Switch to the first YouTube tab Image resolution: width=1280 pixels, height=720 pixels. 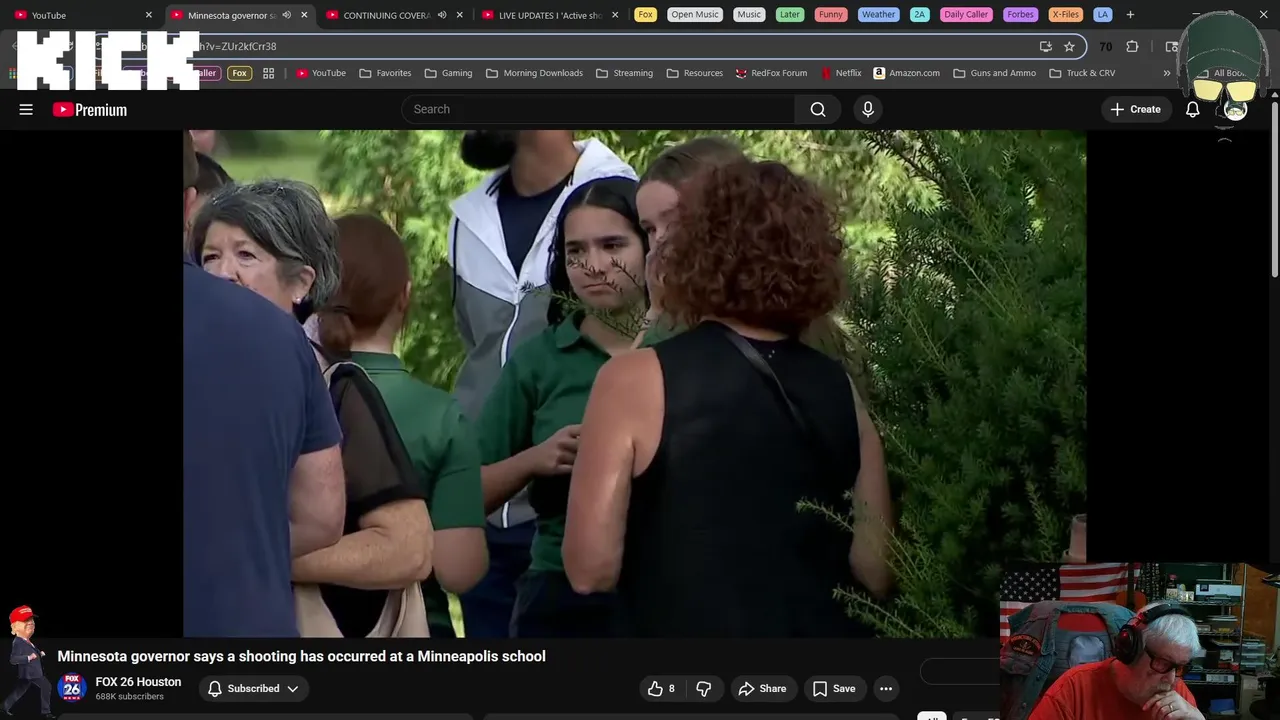[80, 15]
